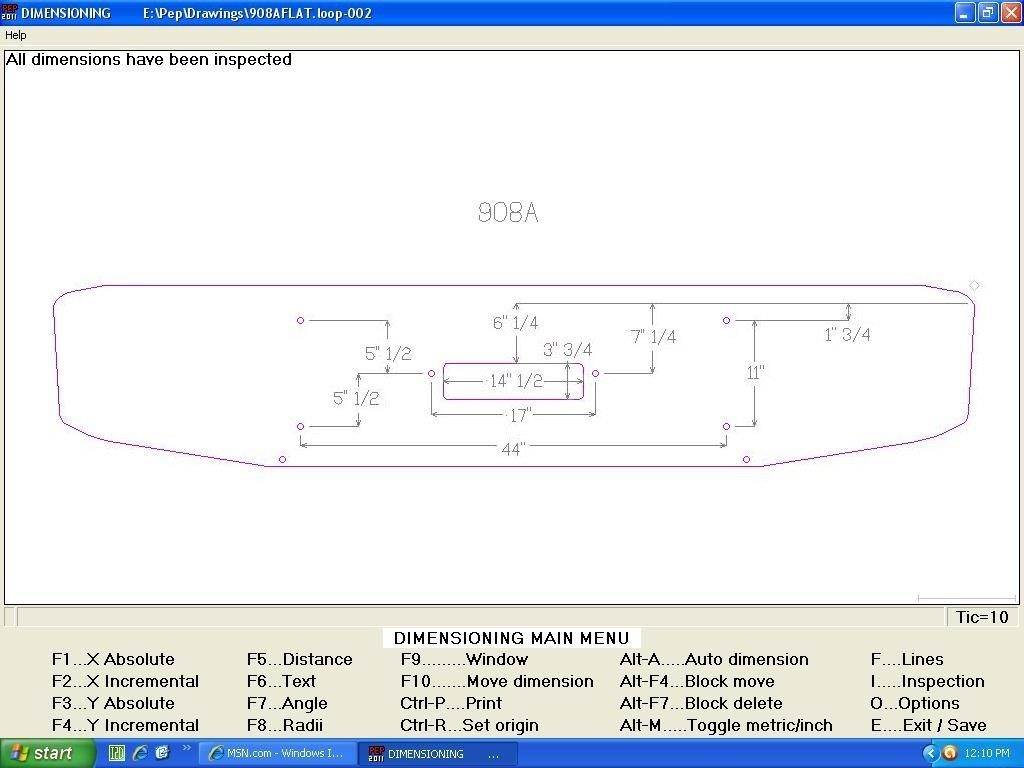Launch the green 120 quick launch icon
This screenshot has height=768, width=1024.
pos(117,753)
